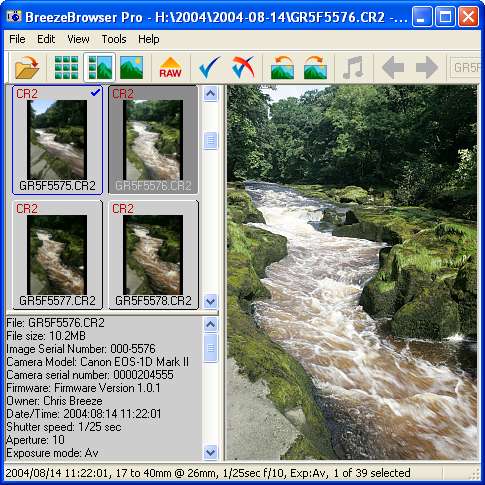This screenshot has width=485, height=485.
Task: Switch to full image view icon
Action: (x=132, y=67)
